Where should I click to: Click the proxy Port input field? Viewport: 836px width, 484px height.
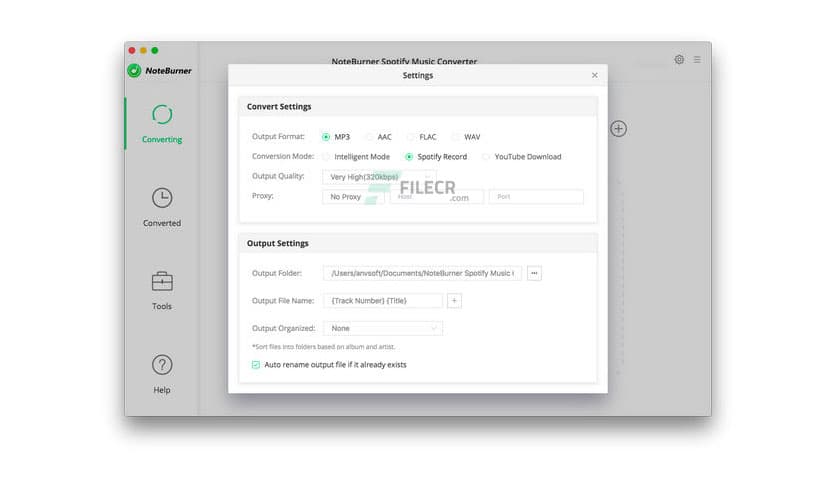pos(536,197)
